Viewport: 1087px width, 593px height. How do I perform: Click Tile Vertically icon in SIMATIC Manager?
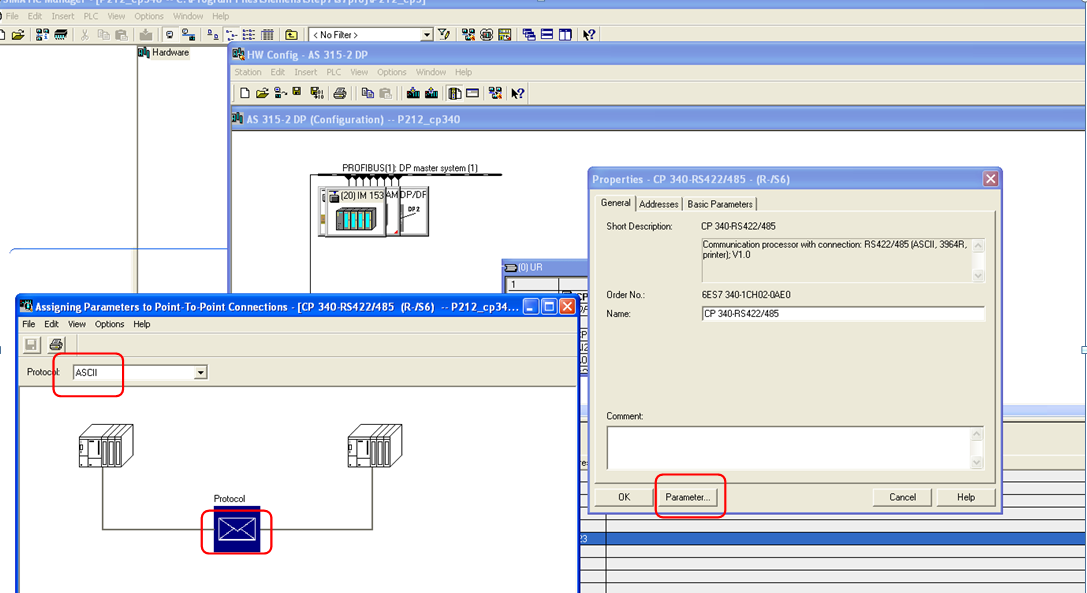[565, 35]
